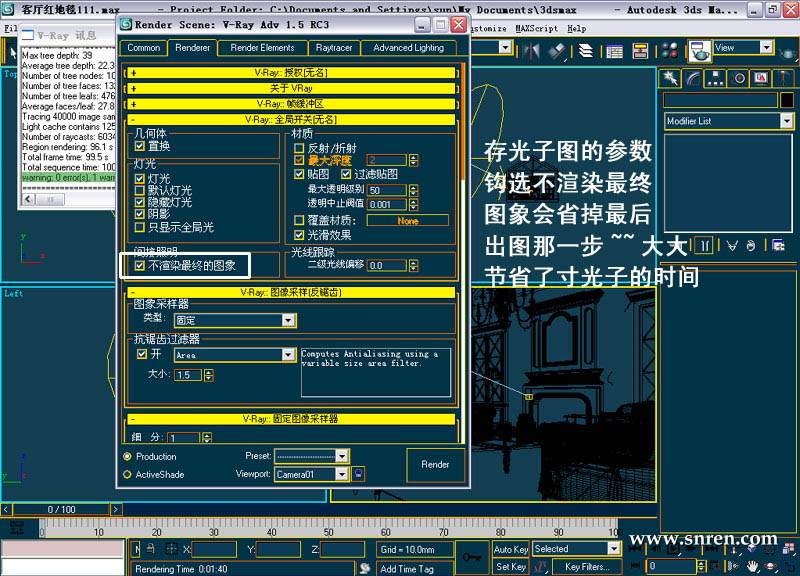Click the Auto Key button
The width and height of the screenshot is (800, 576).
(511, 549)
